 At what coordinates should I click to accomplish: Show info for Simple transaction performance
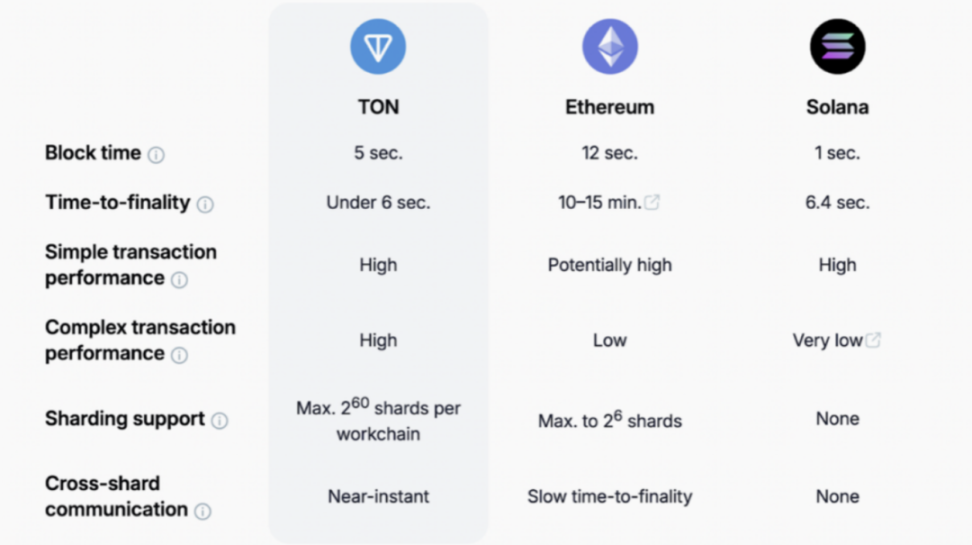coord(179,280)
